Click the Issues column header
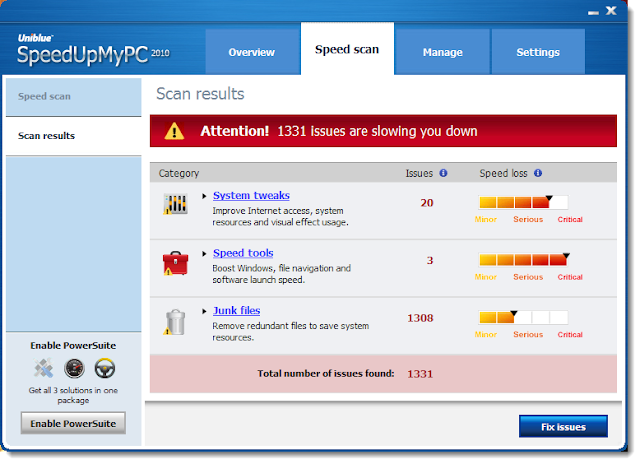 pos(419,173)
